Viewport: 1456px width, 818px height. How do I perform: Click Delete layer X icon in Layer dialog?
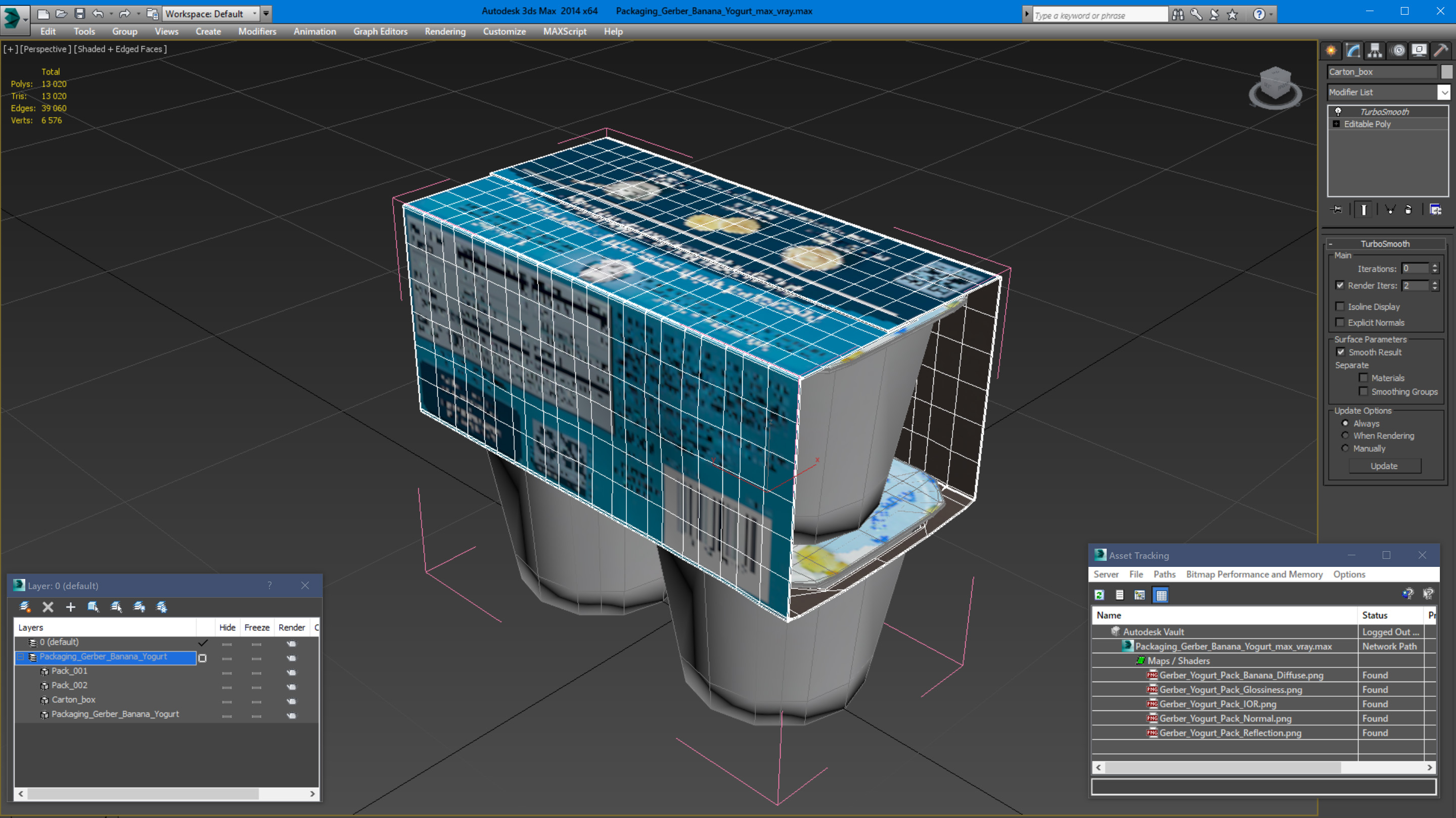48,607
